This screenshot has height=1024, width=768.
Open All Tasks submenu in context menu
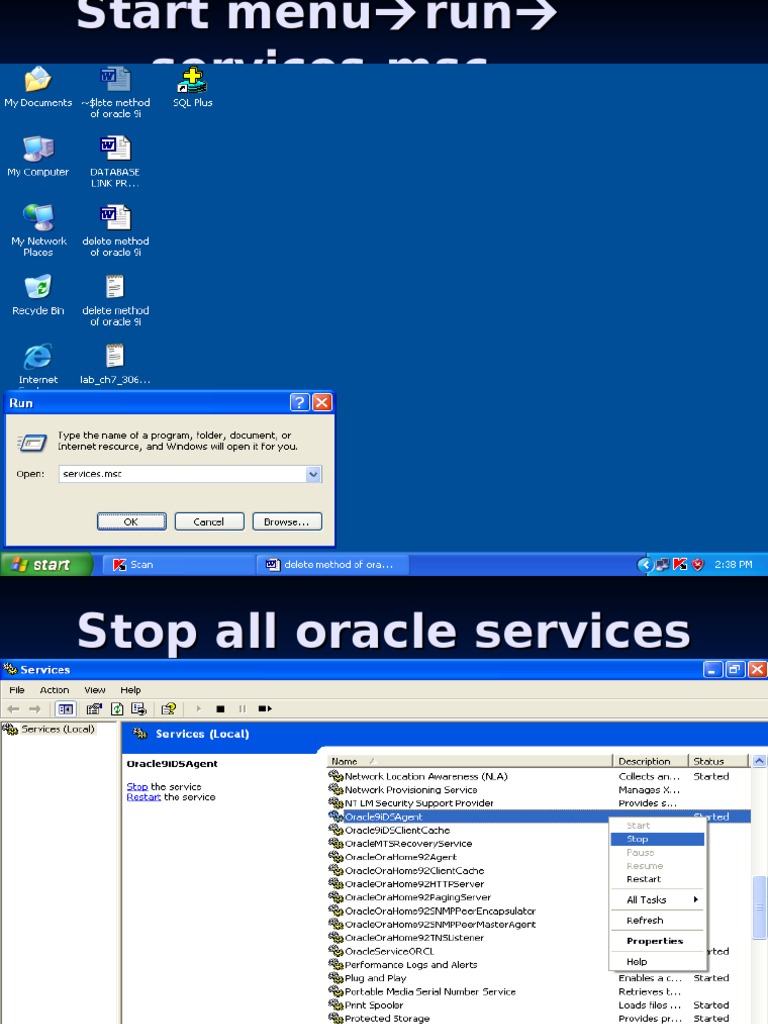coord(658,899)
